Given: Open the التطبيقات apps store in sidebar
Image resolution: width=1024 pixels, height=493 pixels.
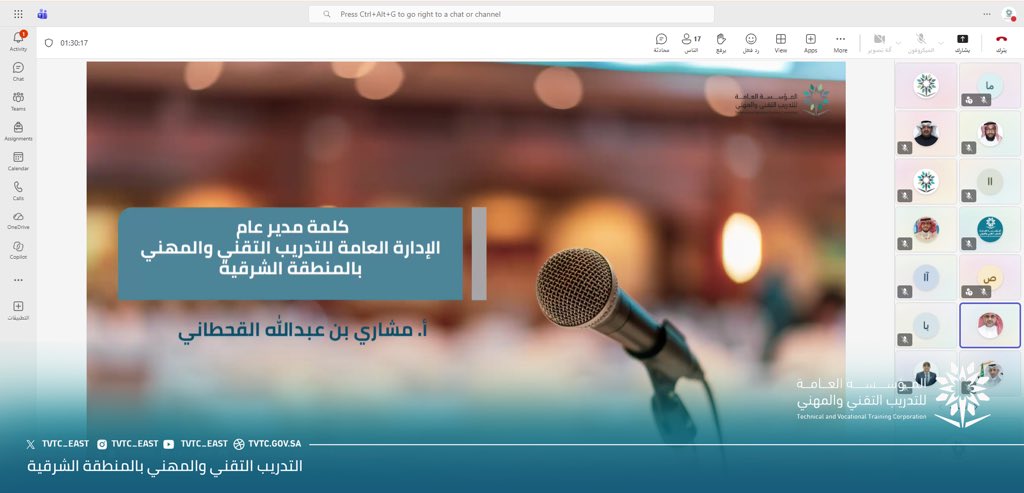Looking at the screenshot, I should tap(18, 310).
